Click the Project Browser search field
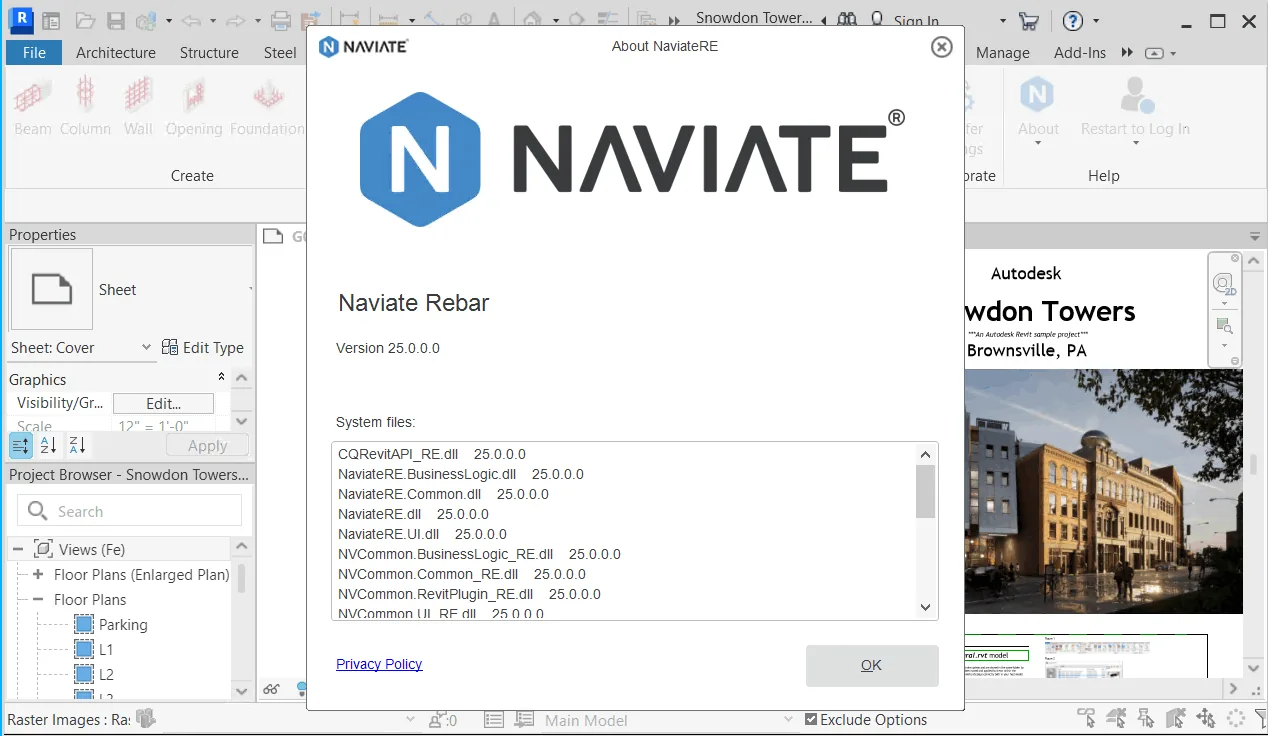 click(x=130, y=511)
